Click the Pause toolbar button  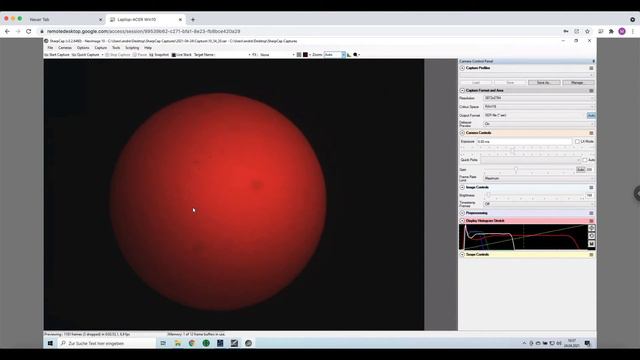[140, 55]
